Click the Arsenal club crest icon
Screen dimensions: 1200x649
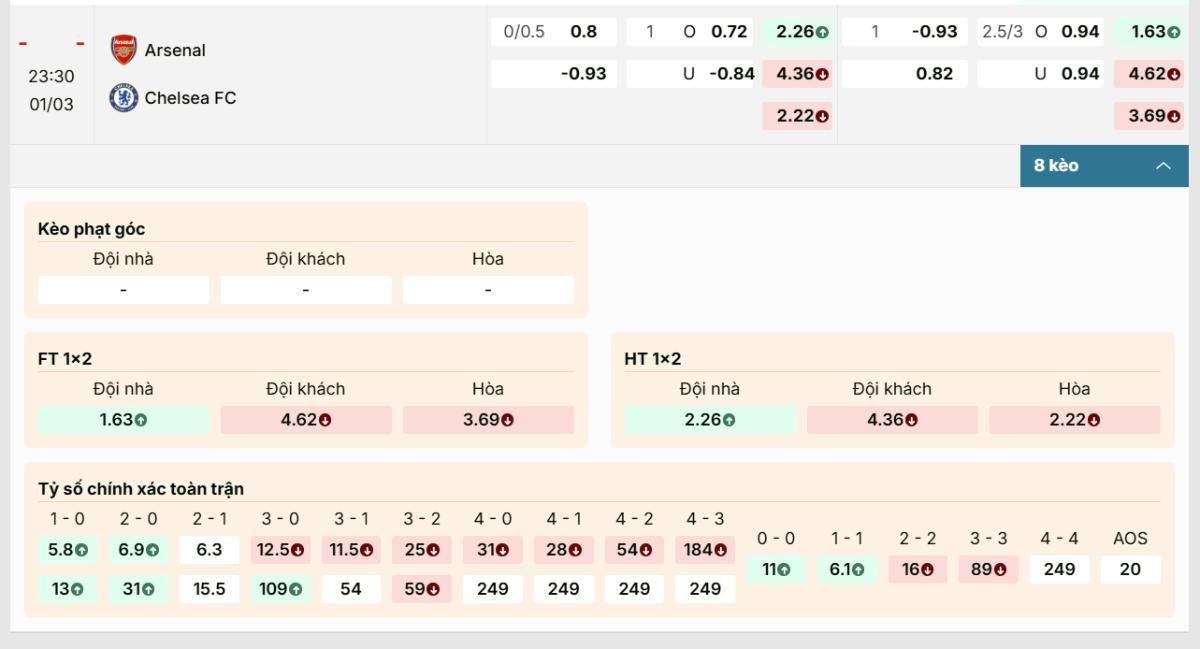point(123,49)
